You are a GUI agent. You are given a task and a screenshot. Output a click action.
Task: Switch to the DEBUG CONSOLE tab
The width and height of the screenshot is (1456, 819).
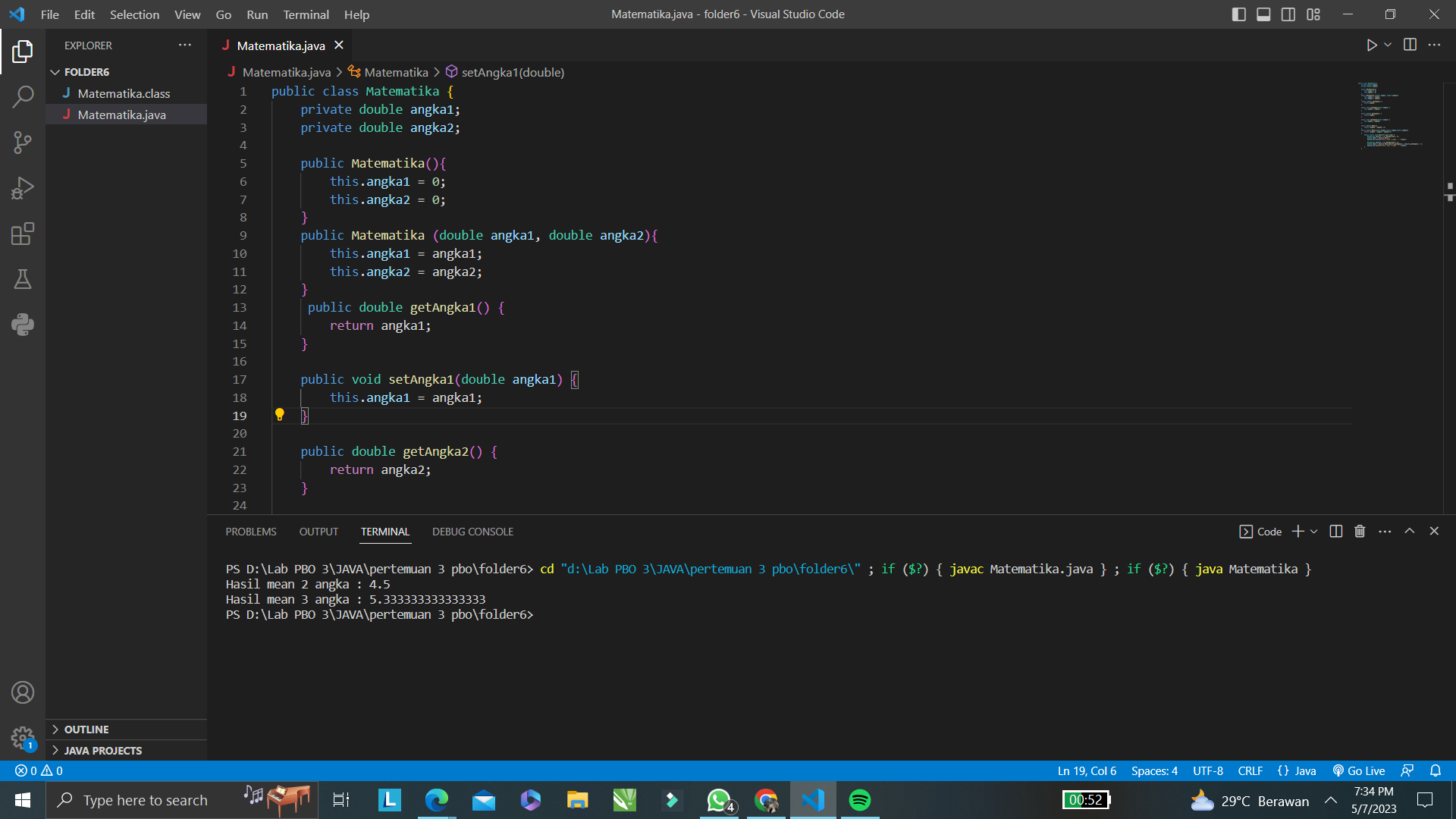(x=472, y=531)
